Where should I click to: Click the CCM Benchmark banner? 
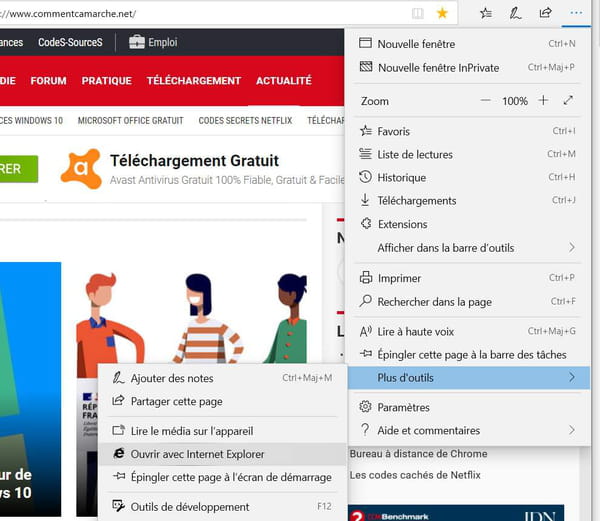pos(456,513)
